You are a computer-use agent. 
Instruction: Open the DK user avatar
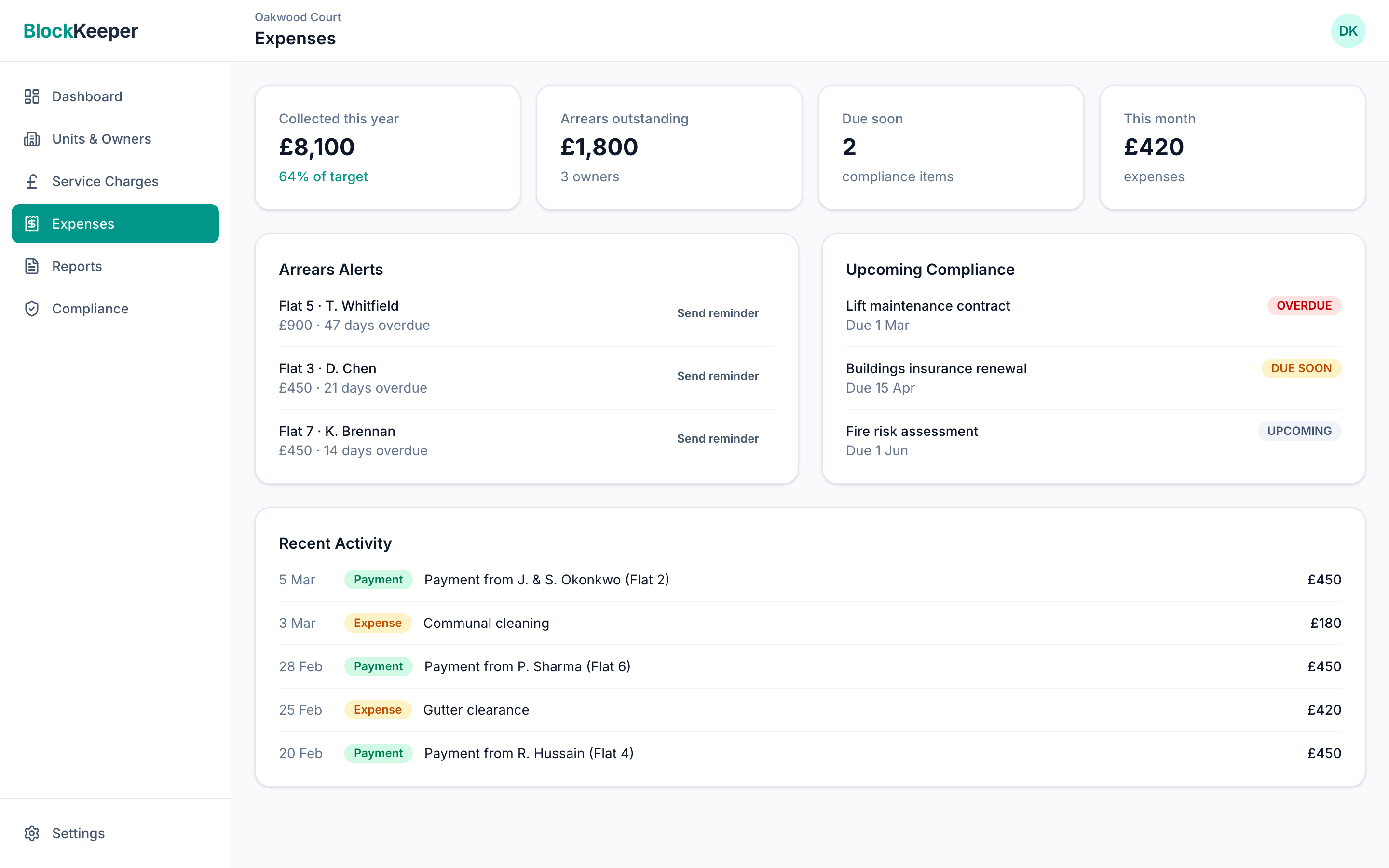(x=1349, y=30)
